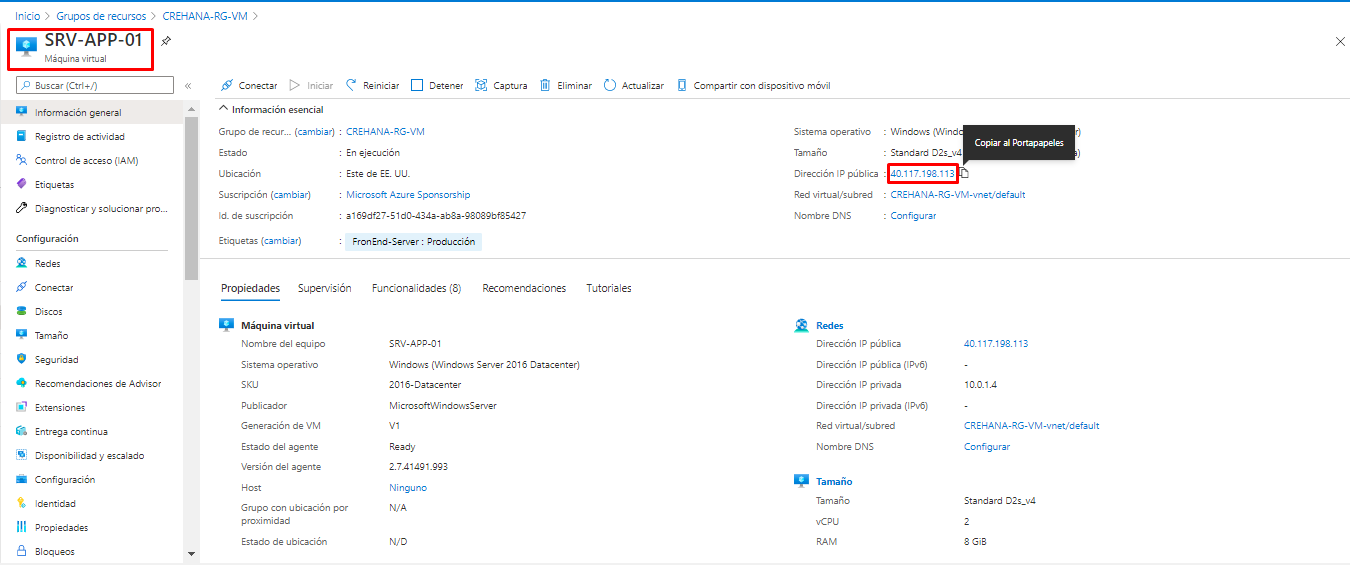Click the Identidad key icon

point(22,504)
